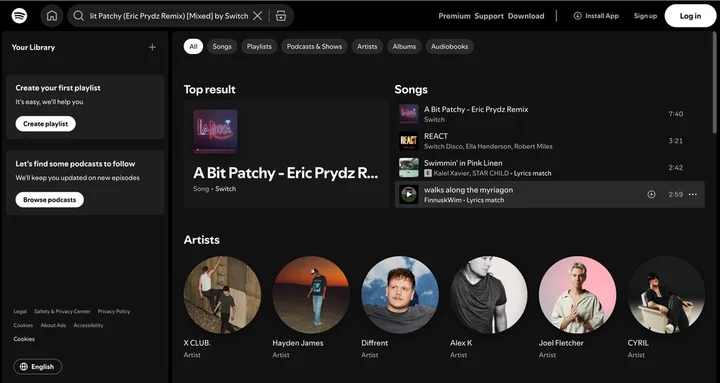Filter results by Playlists
The width and height of the screenshot is (720, 383).
259,46
